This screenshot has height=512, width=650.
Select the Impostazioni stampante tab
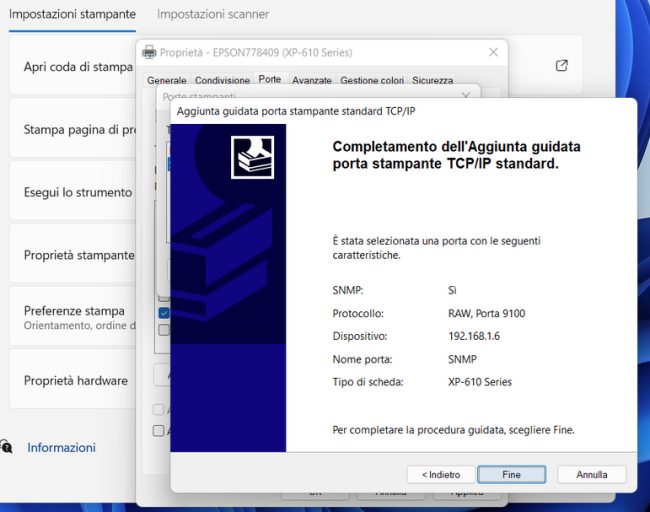[x=72, y=14]
